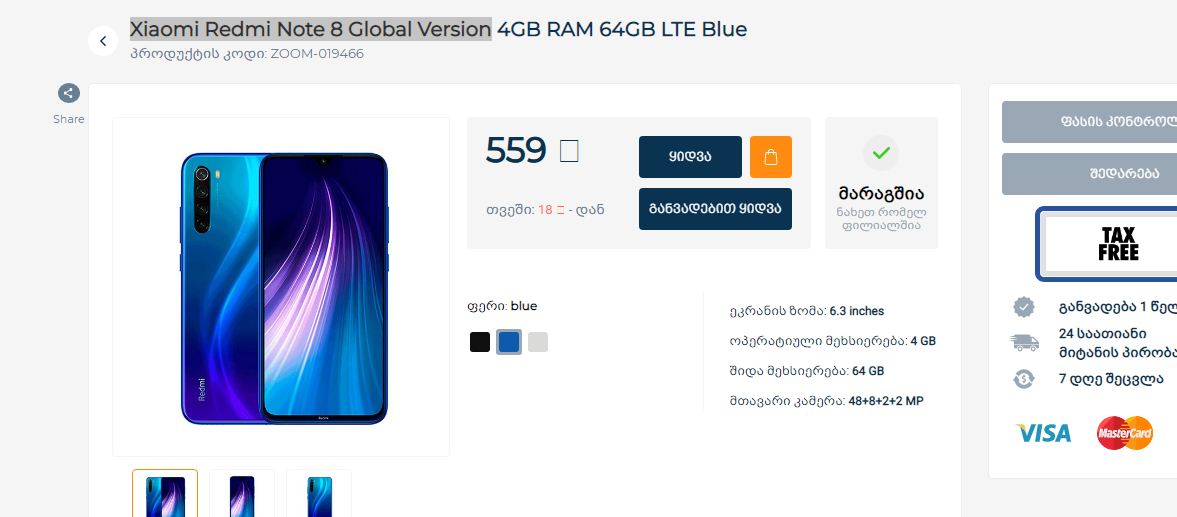
Task: Click the 7-day exchange icon
Action: (1024, 379)
